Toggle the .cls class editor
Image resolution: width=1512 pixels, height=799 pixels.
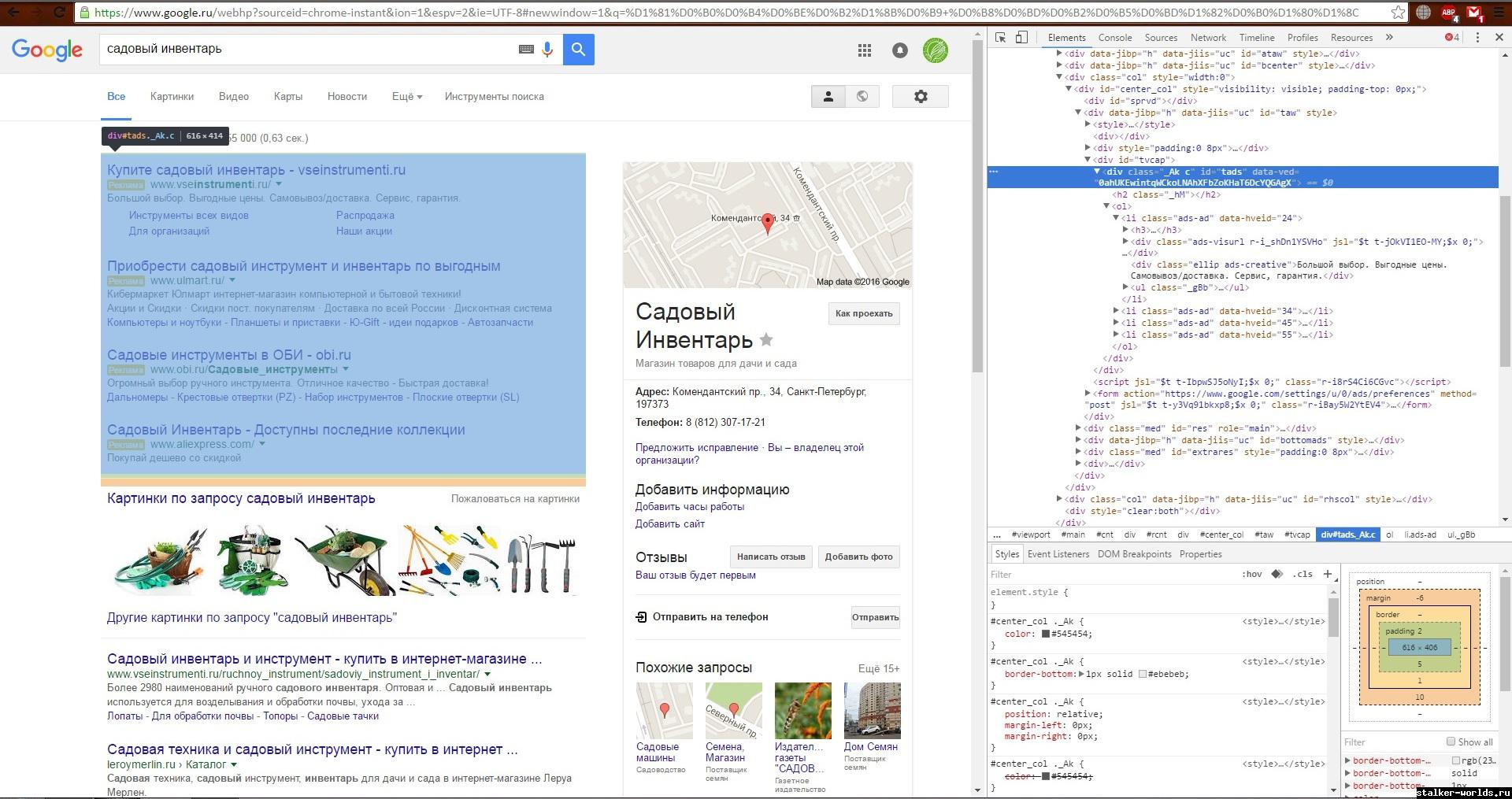tap(1303, 574)
